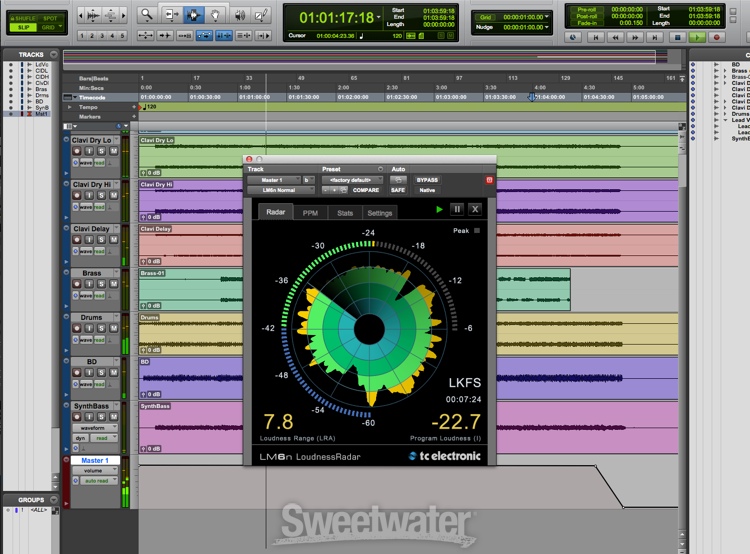Toggle input monitoring on Clavi Delay track
This screenshot has height=554, width=750.
(89, 240)
